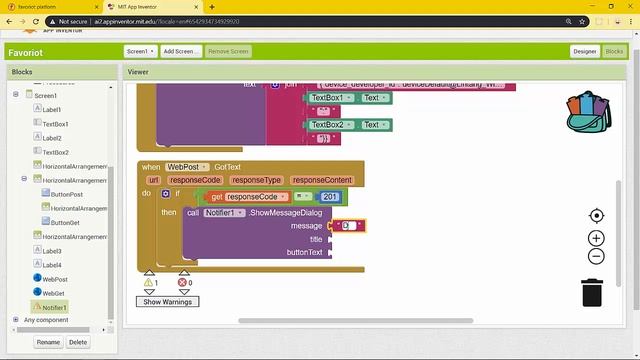Zoom out with the minus icon

(x=596, y=256)
